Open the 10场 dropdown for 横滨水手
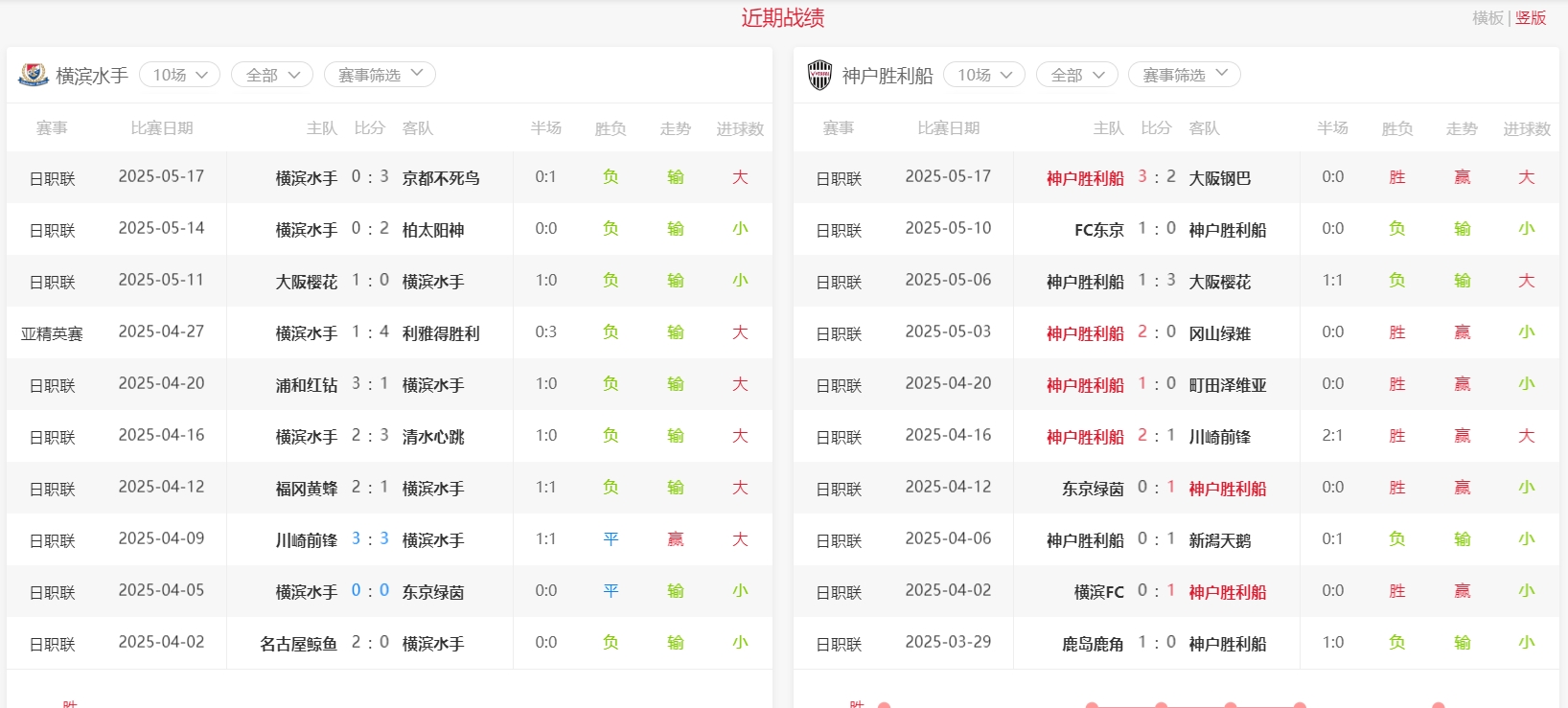 [x=180, y=75]
